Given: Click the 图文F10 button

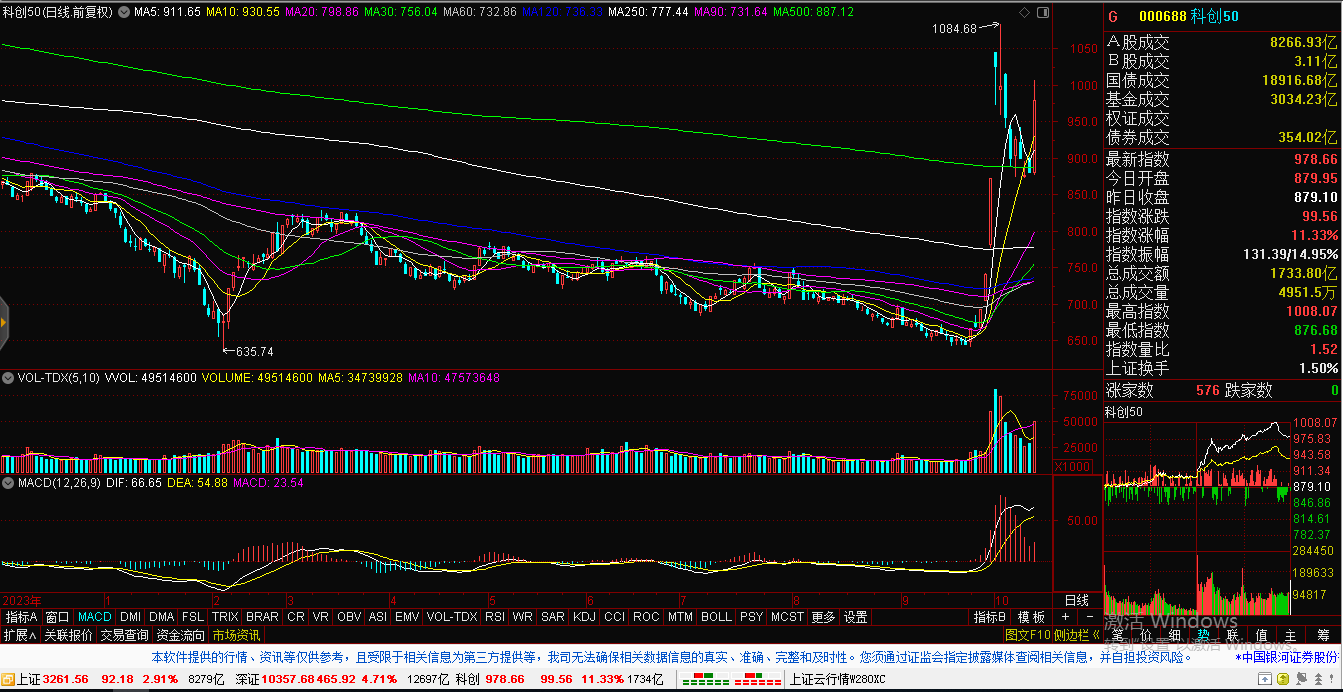Looking at the screenshot, I should tap(1027, 635).
